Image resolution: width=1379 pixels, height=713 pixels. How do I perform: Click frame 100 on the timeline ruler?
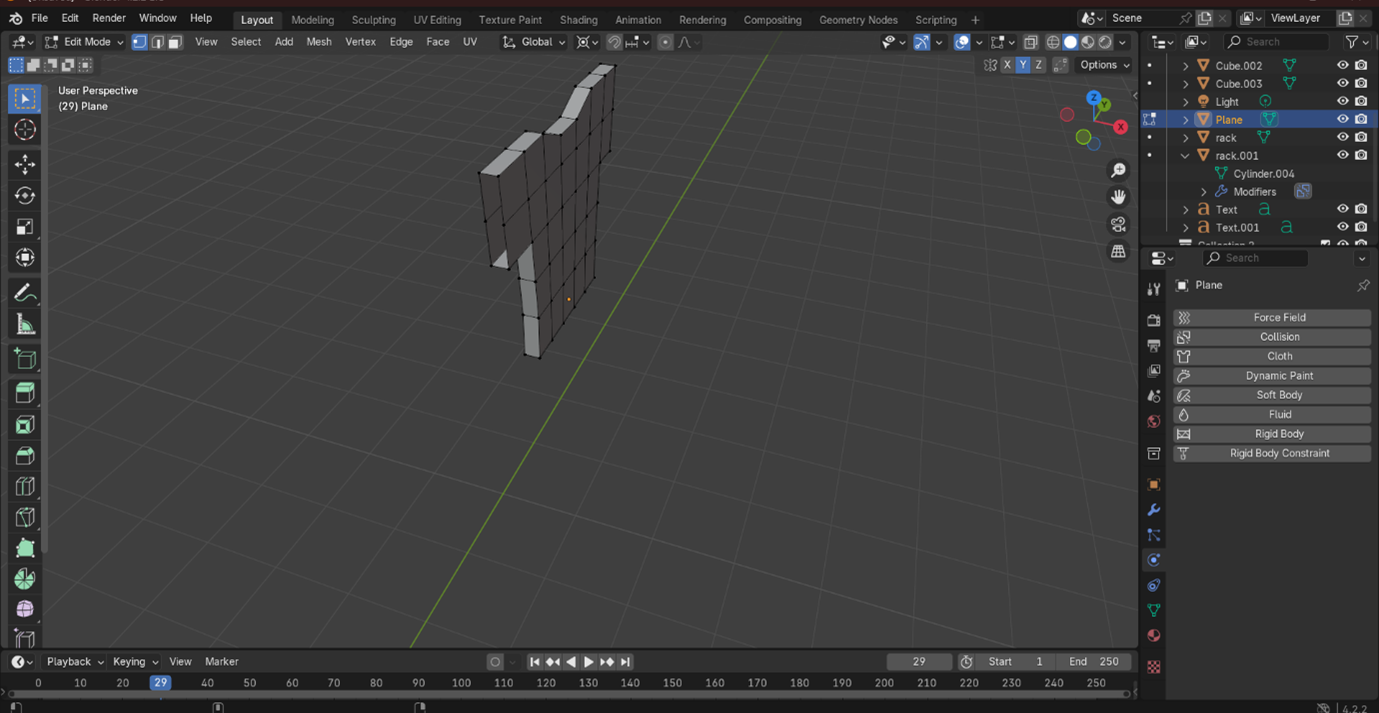point(461,683)
